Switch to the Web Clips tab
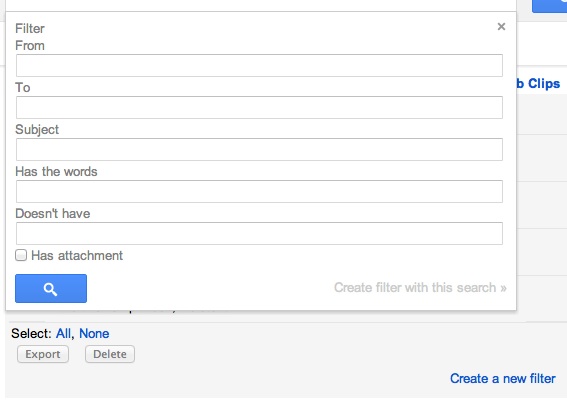Image resolution: width=567 pixels, height=404 pixels. [538, 84]
